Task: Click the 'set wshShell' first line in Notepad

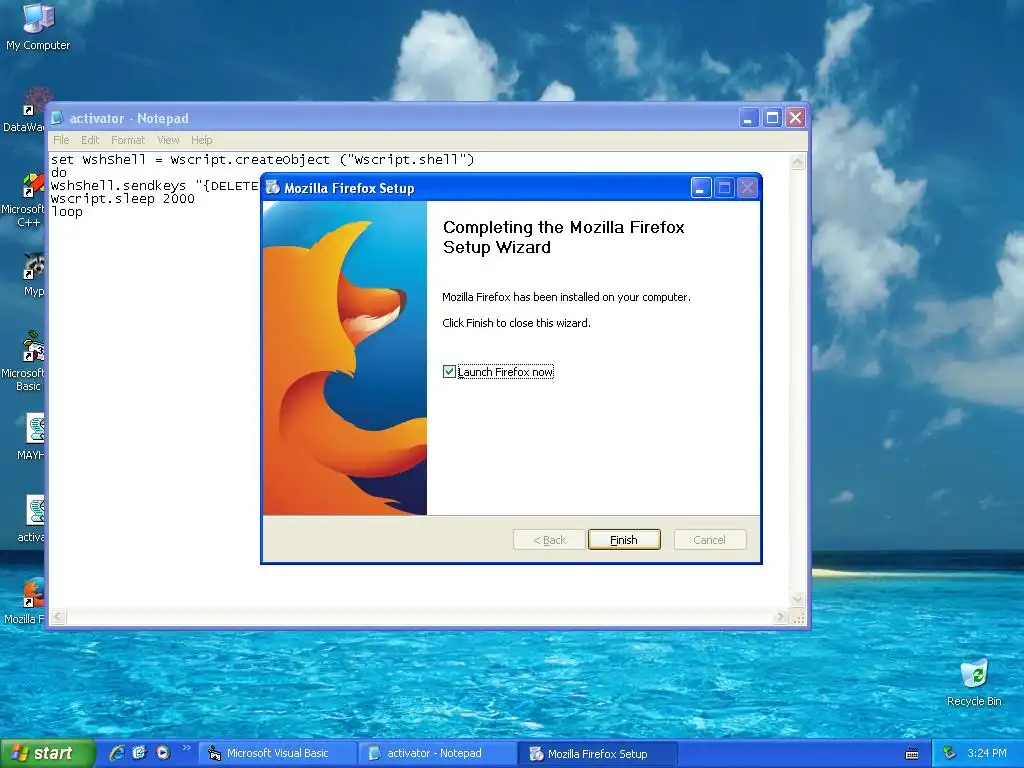Action: [x=263, y=159]
